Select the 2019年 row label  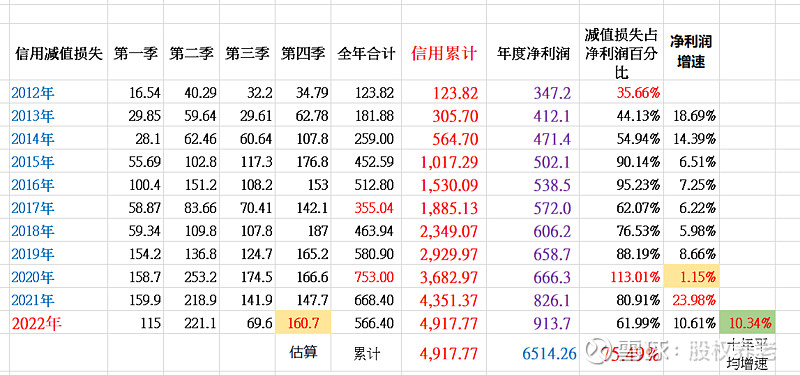point(59,254)
